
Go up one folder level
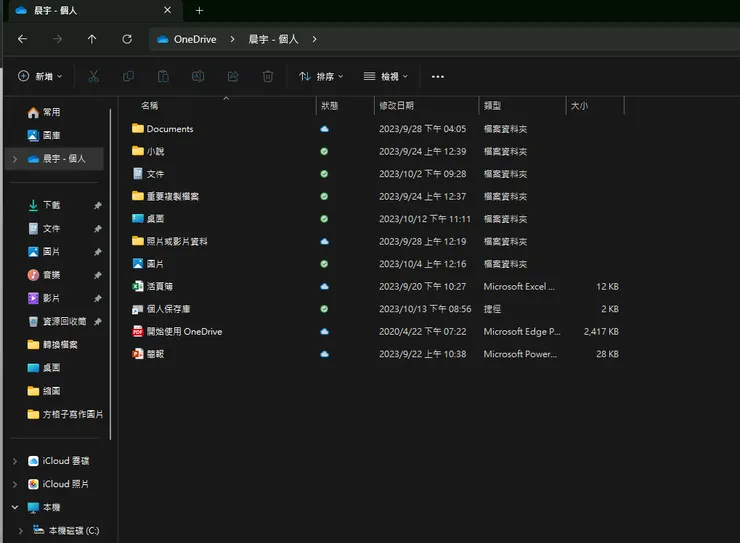tap(92, 39)
